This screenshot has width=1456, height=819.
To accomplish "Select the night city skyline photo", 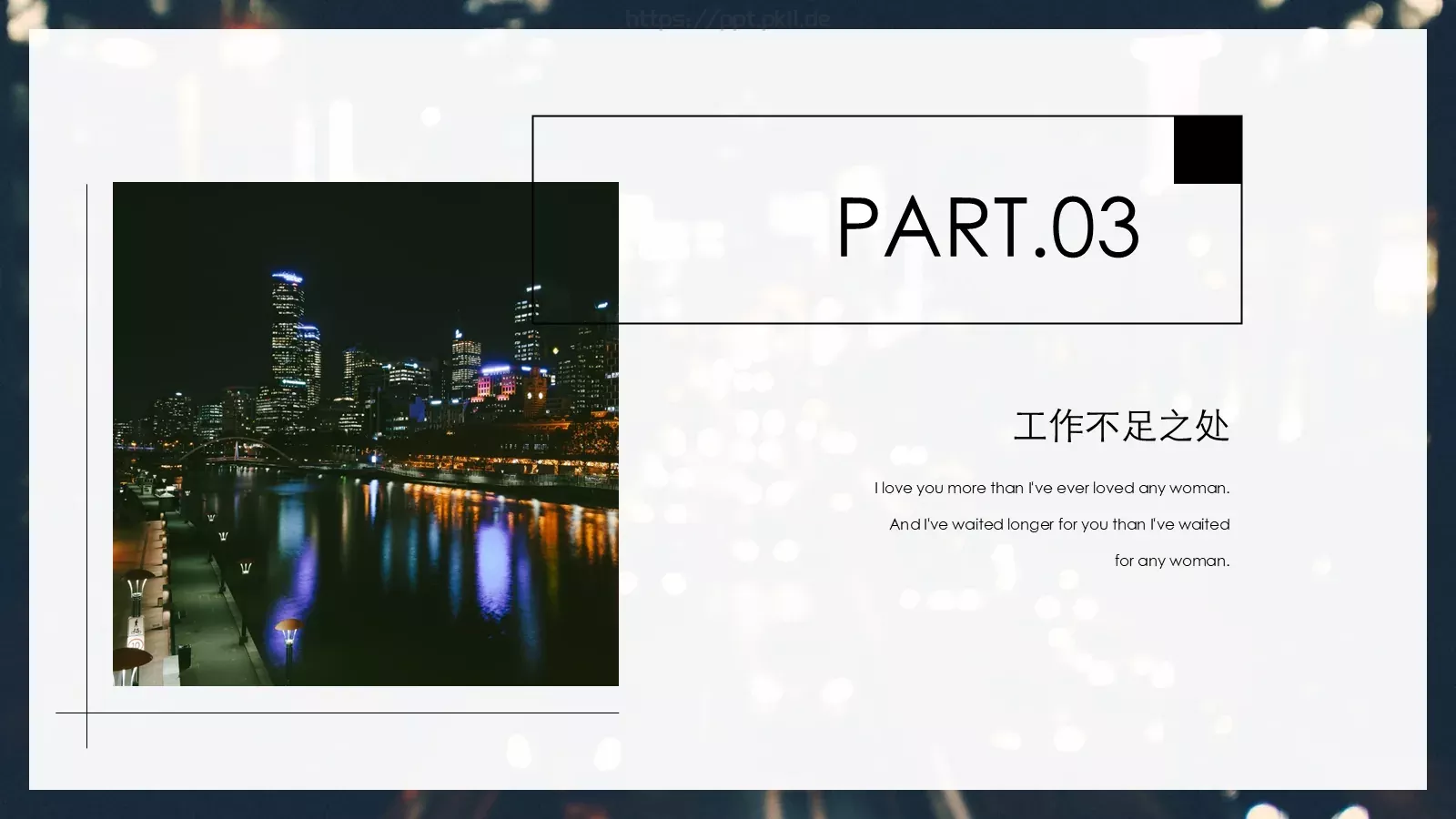I will point(366,434).
